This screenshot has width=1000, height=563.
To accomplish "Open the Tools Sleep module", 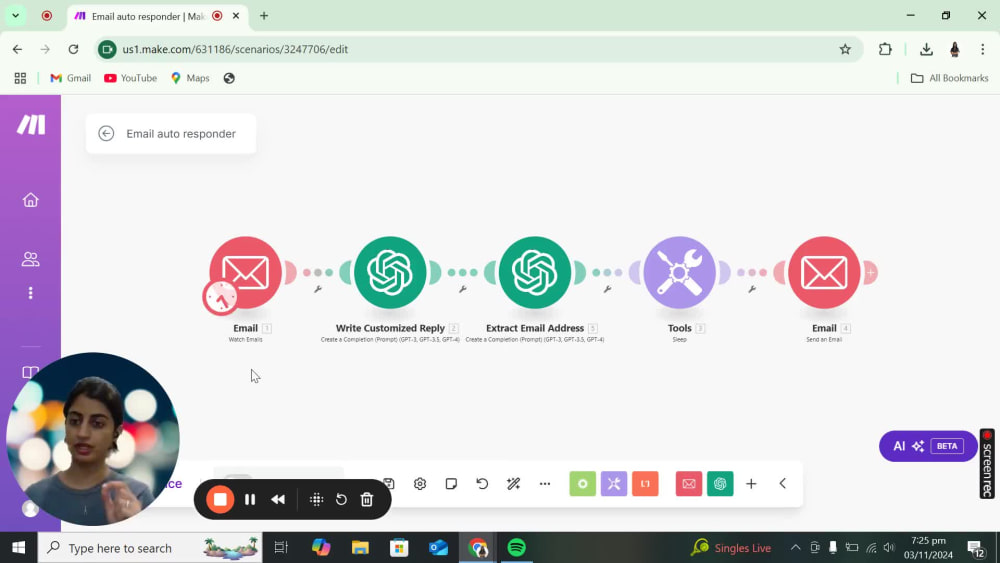I will [679, 272].
